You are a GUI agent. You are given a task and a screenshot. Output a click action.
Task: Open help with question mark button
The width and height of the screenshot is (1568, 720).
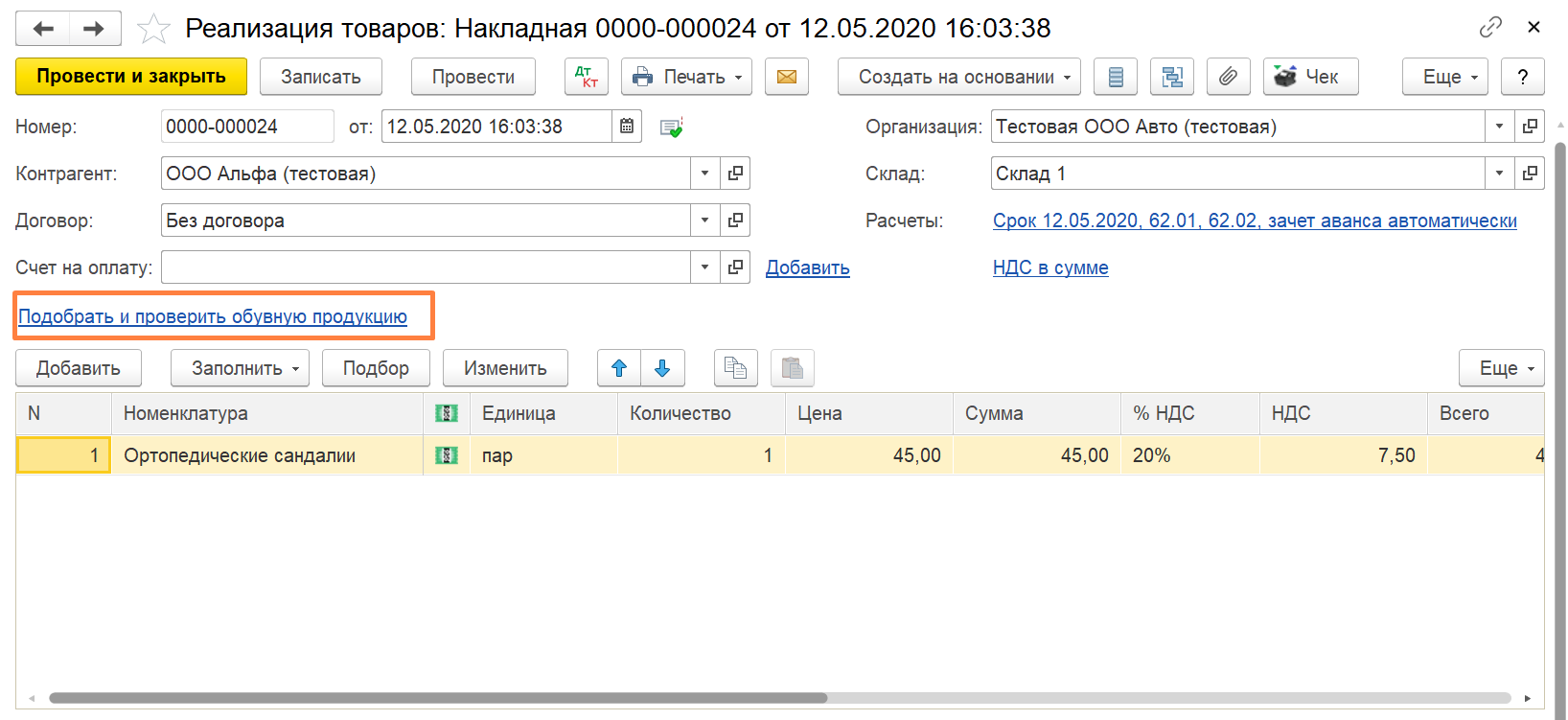1523,77
